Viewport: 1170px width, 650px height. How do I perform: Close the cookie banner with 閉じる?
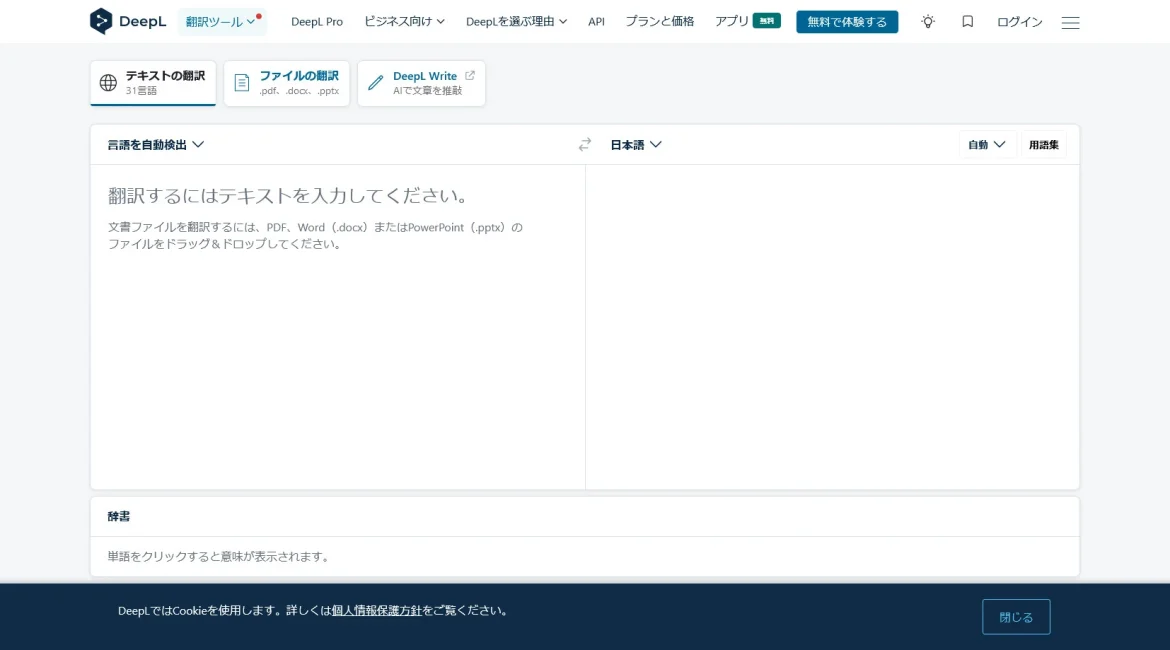coord(1016,616)
